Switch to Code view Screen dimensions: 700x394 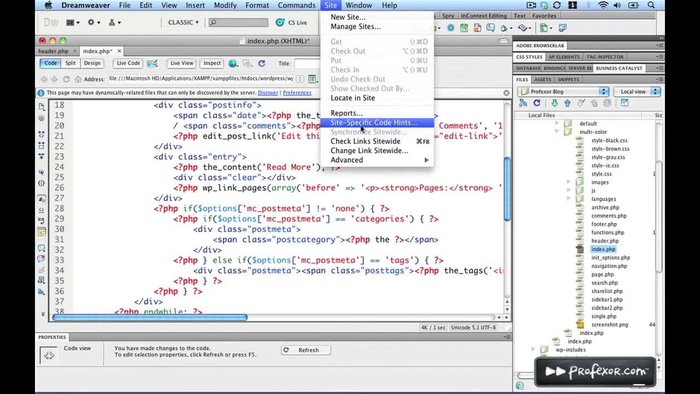pyautogui.click(x=50, y=63)
